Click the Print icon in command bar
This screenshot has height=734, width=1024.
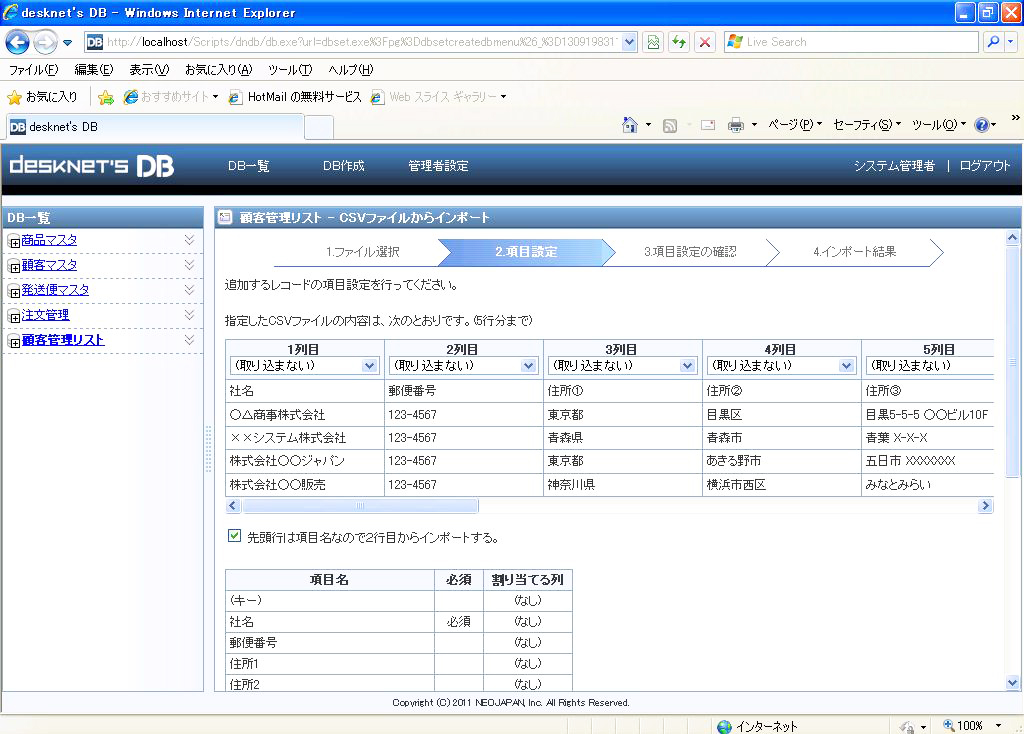pyautogui.click(x=736, y=125)
